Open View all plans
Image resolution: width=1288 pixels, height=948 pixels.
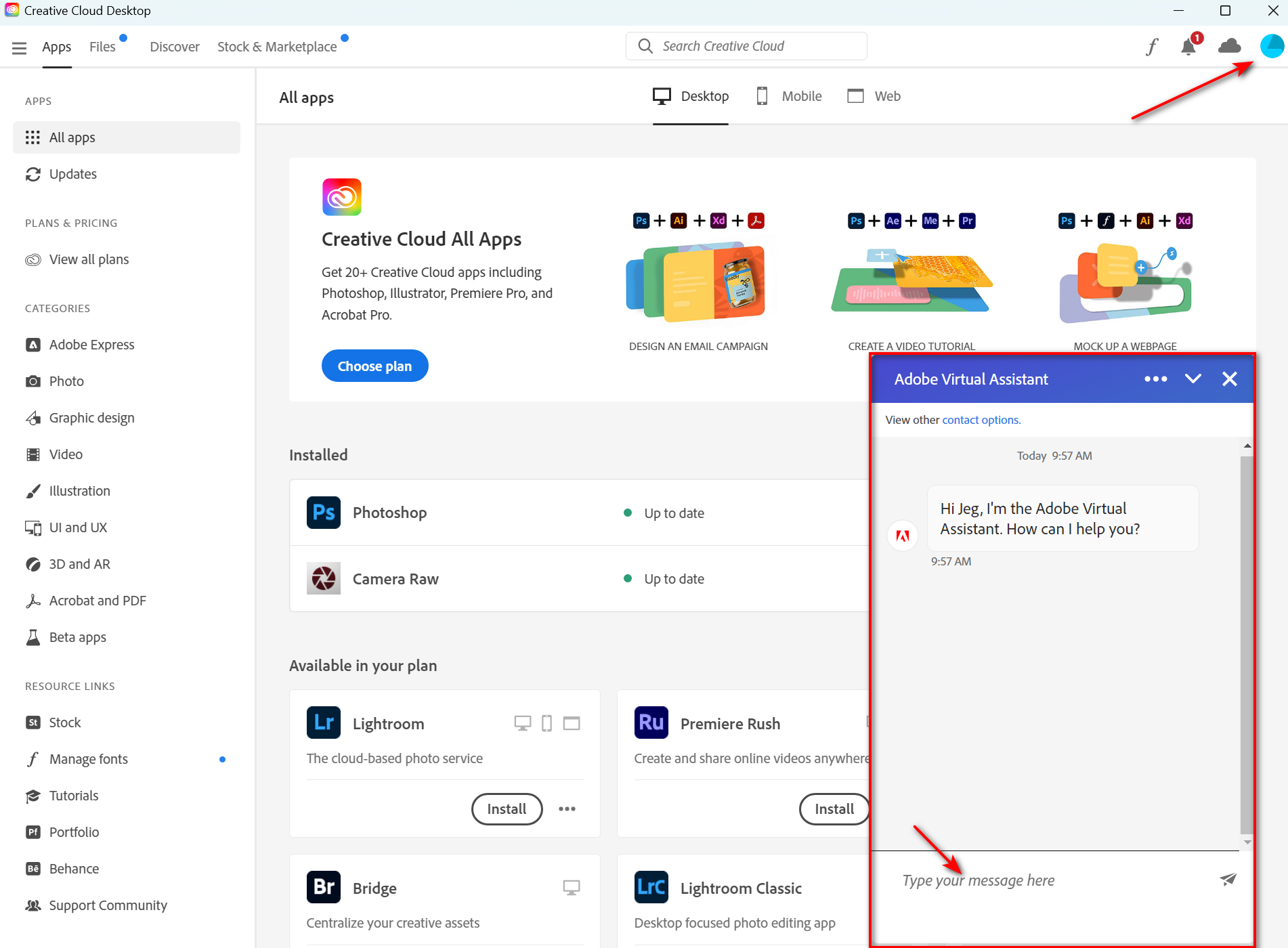(127, 259)
